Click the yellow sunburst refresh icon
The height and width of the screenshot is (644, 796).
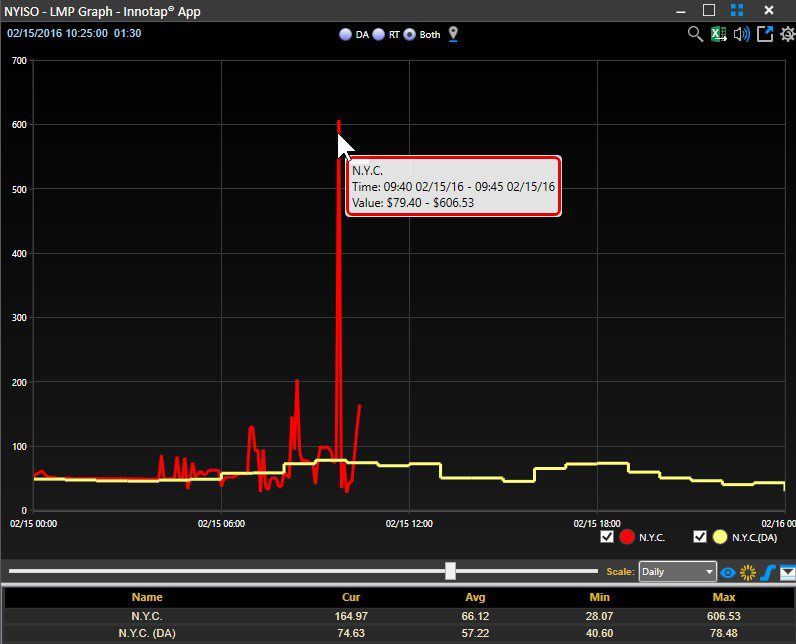tap(748, 572)
